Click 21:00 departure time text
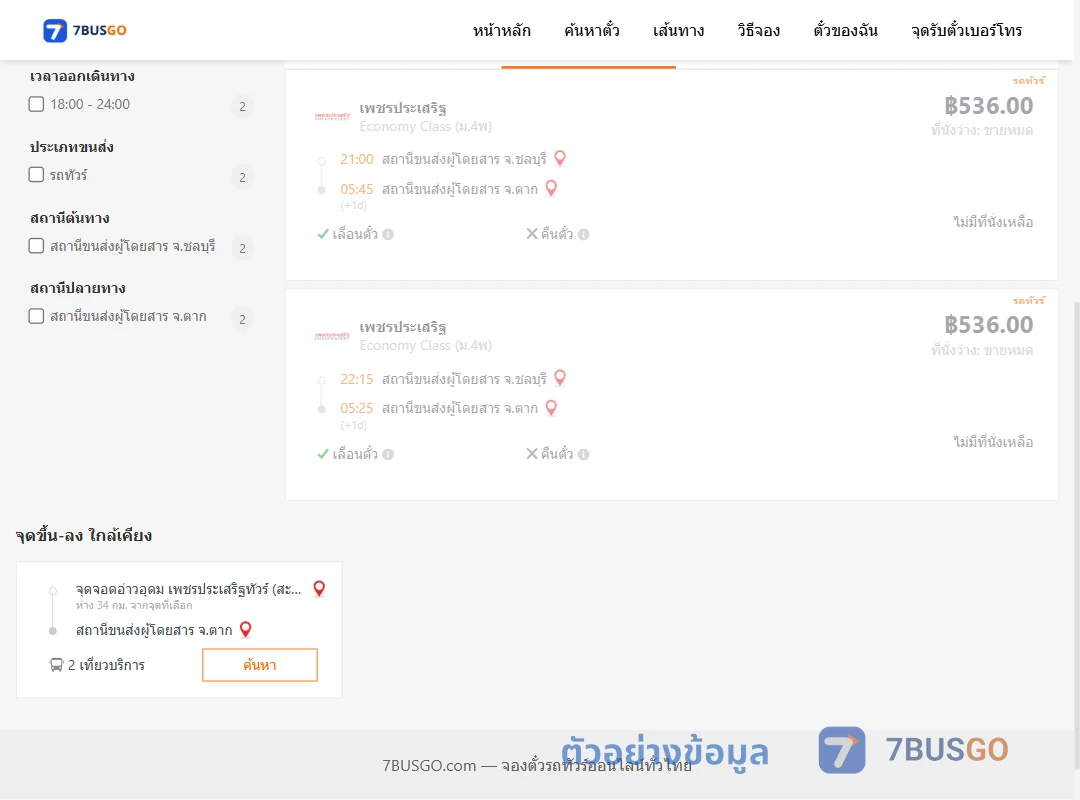 [357, 159]
